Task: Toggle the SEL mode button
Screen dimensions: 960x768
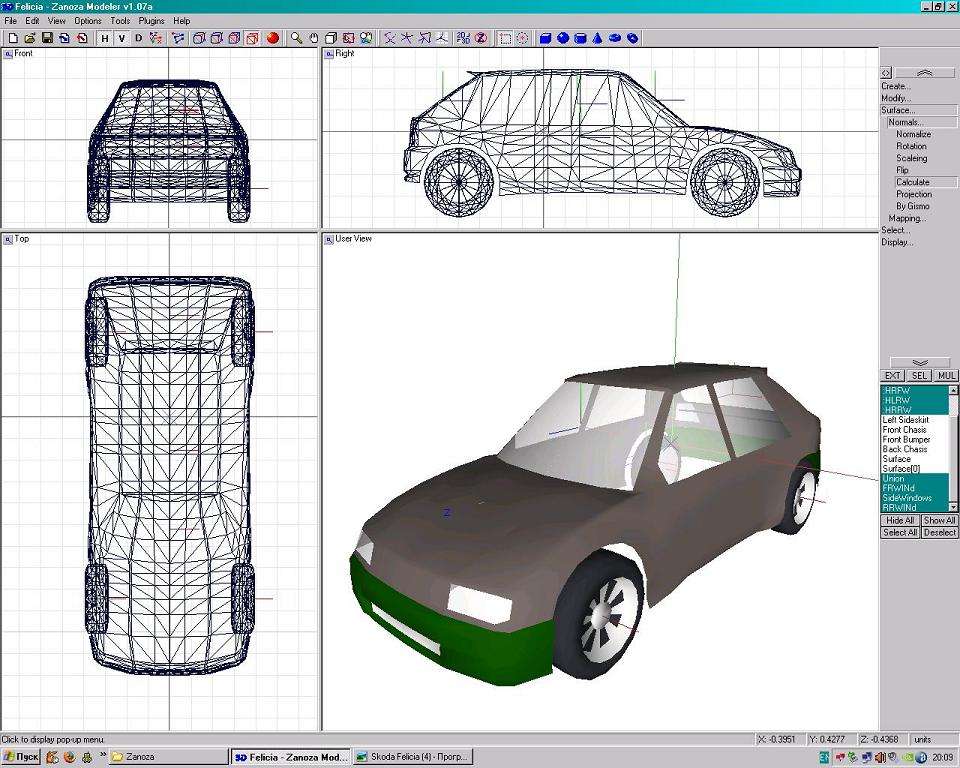Action: click(x=919, y=376)
